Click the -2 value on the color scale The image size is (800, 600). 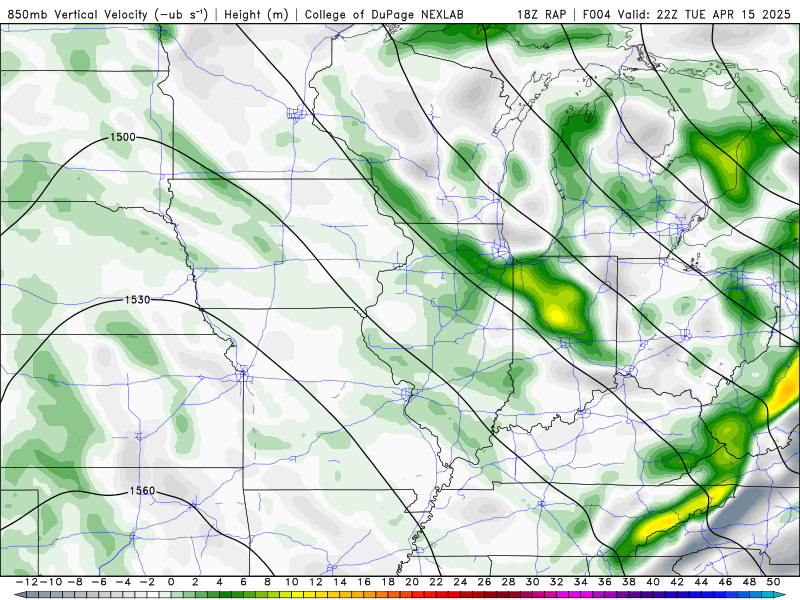tap(146, 582)
